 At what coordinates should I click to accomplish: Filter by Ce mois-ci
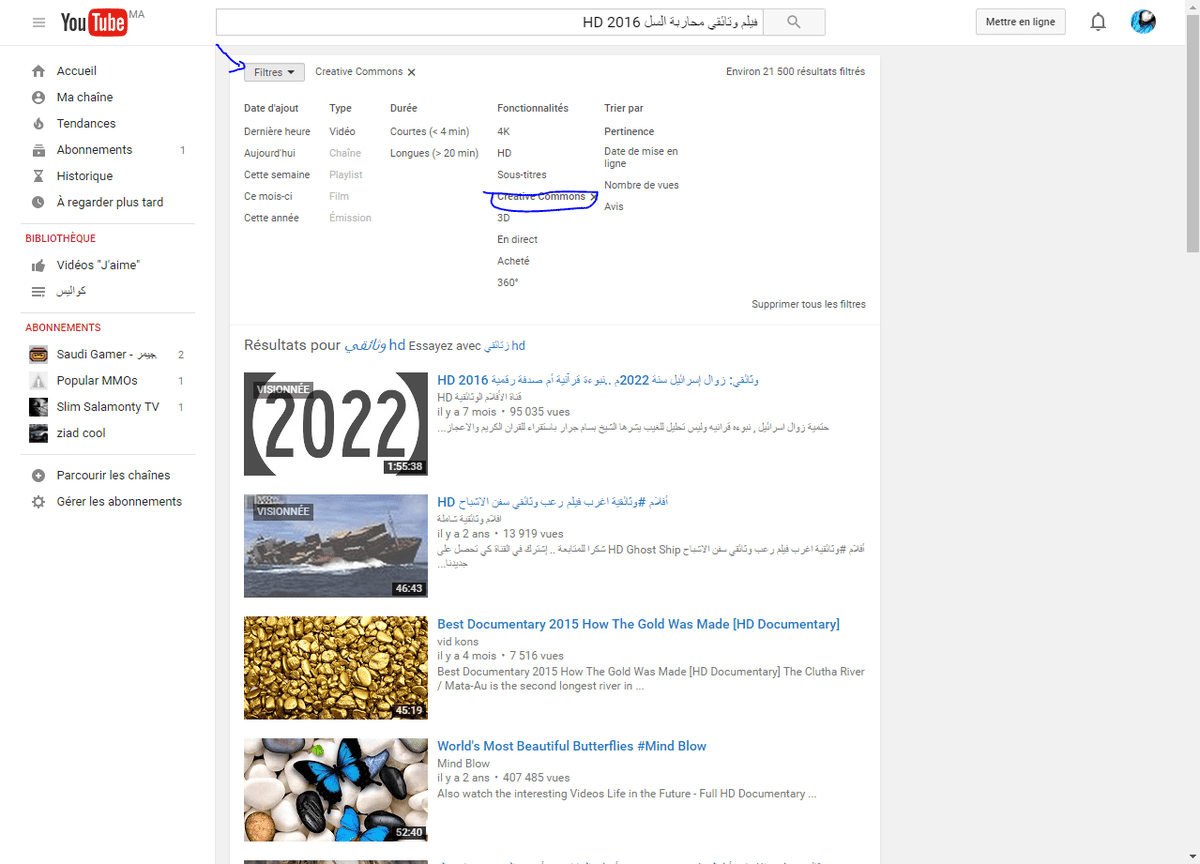(x=268, y=196)
